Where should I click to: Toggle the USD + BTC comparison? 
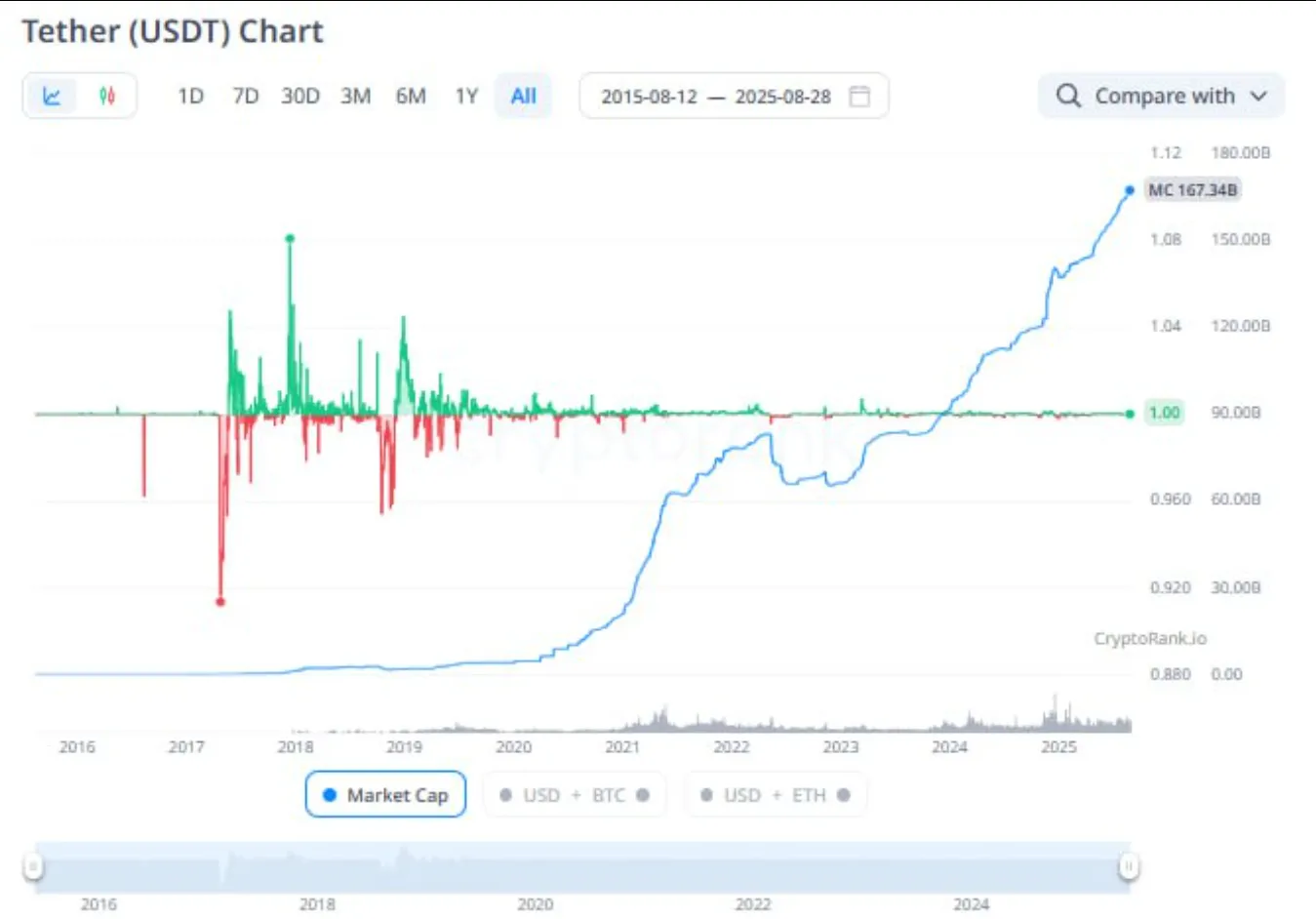click(x=575, y=795)
